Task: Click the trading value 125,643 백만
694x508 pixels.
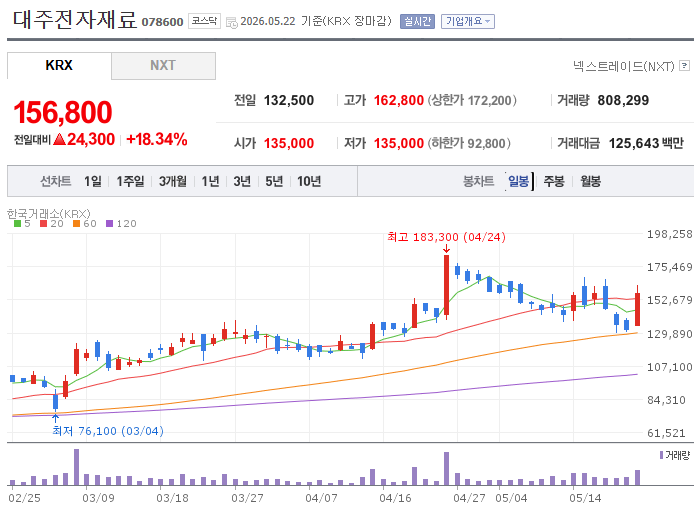Action: [x=646, y=143]
